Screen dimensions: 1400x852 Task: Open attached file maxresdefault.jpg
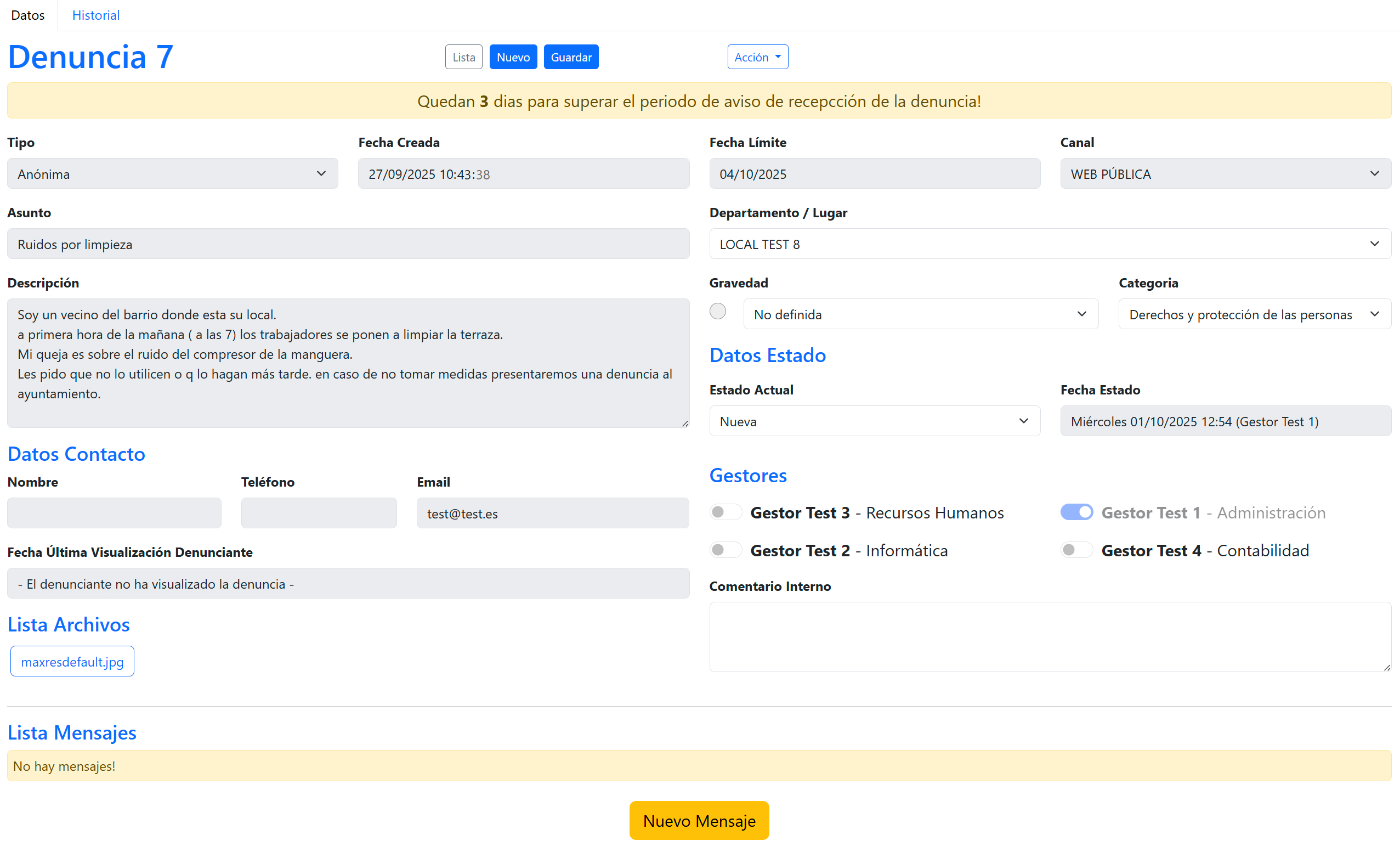pyautogui.click(x=72, y=662)
